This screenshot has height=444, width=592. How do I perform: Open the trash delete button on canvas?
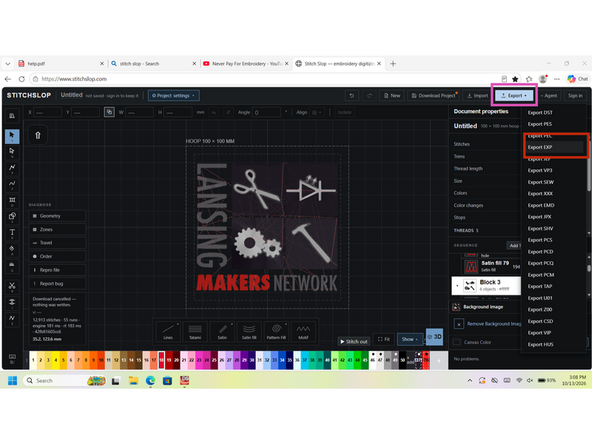click(38, 135)
